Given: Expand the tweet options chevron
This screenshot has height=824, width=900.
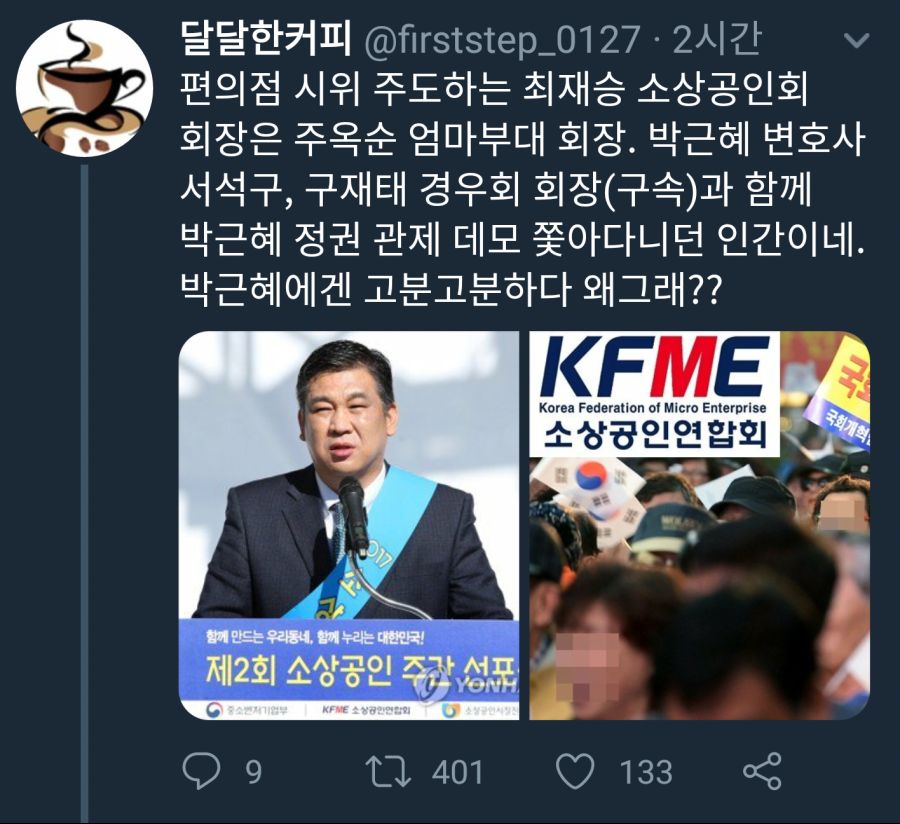Looking at the screenshot, I should click(x=857, y=41).
